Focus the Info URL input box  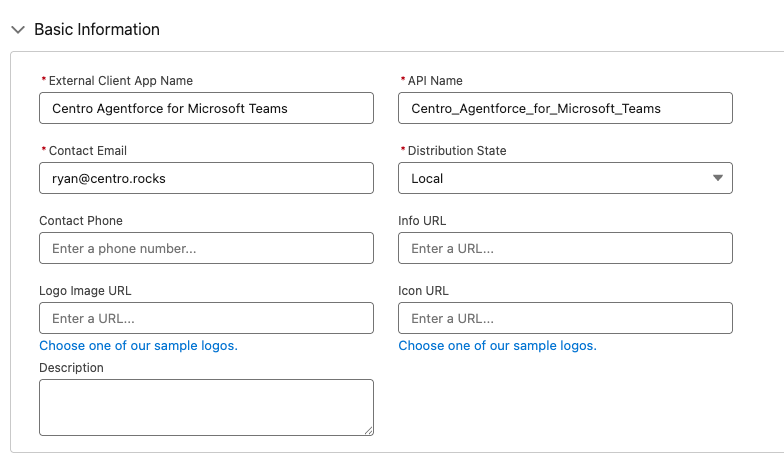pyautogui.click(x=565, y=248)
